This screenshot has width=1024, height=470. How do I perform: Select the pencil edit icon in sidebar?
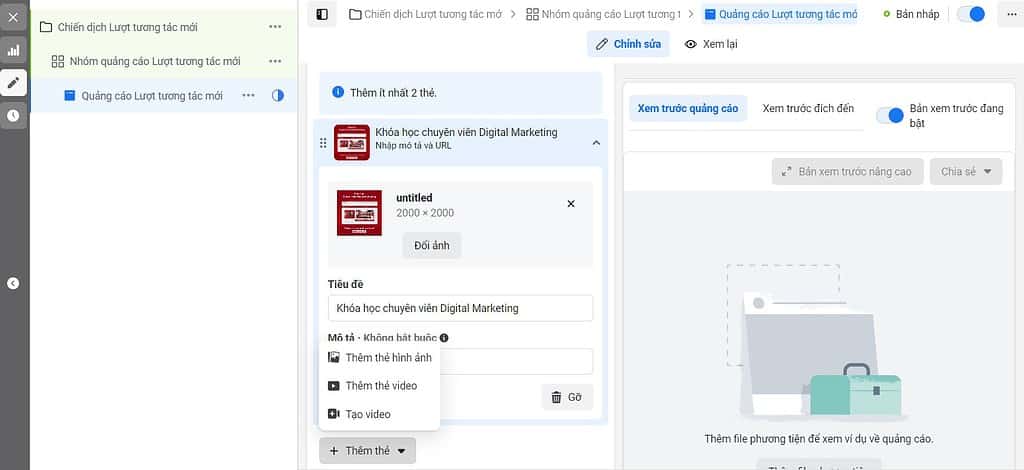13,83
